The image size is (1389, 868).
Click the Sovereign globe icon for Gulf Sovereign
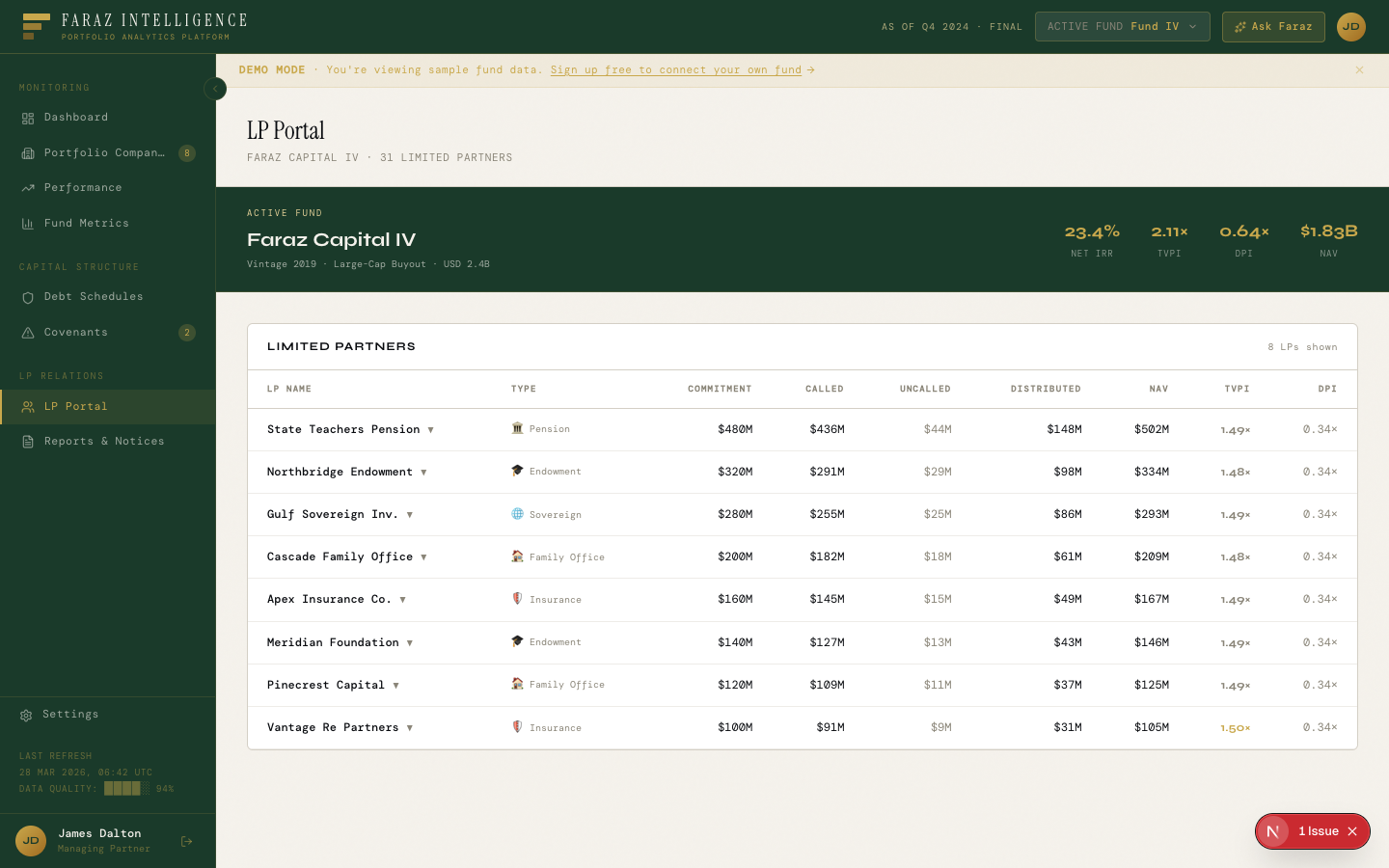click(517, 514)
